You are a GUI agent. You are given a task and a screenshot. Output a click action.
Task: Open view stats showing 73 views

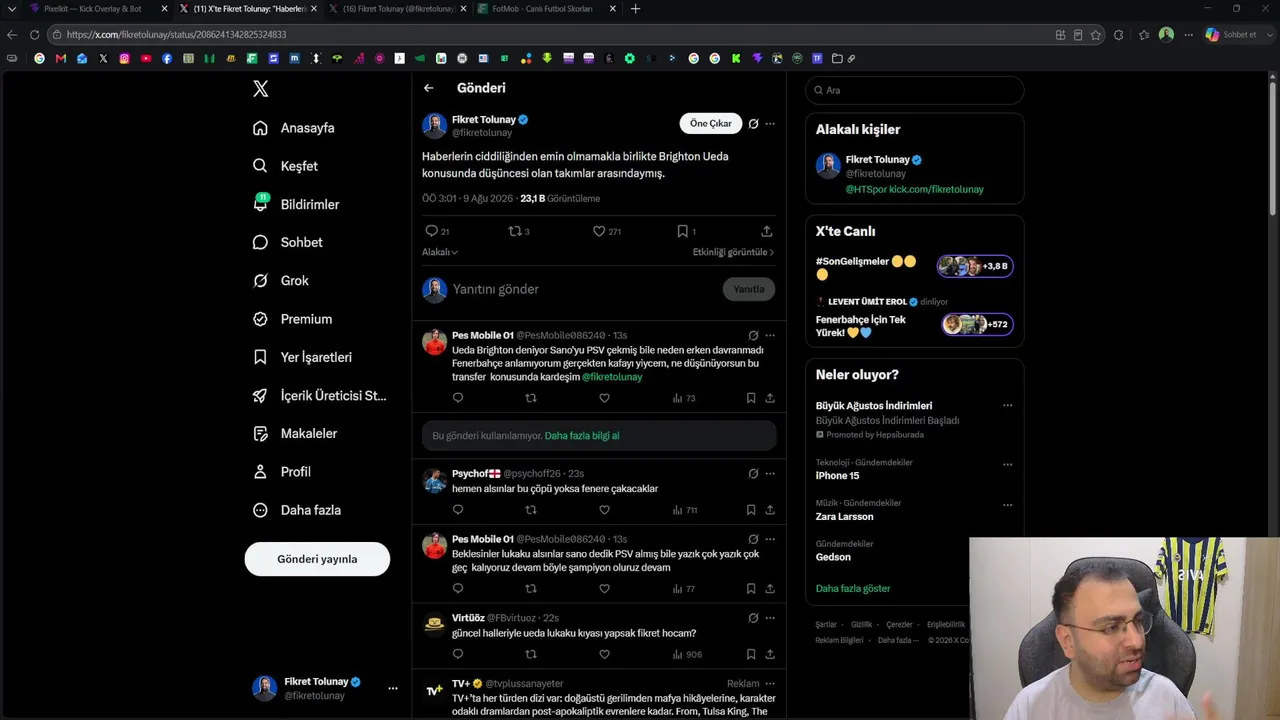(x=684, y=398)
